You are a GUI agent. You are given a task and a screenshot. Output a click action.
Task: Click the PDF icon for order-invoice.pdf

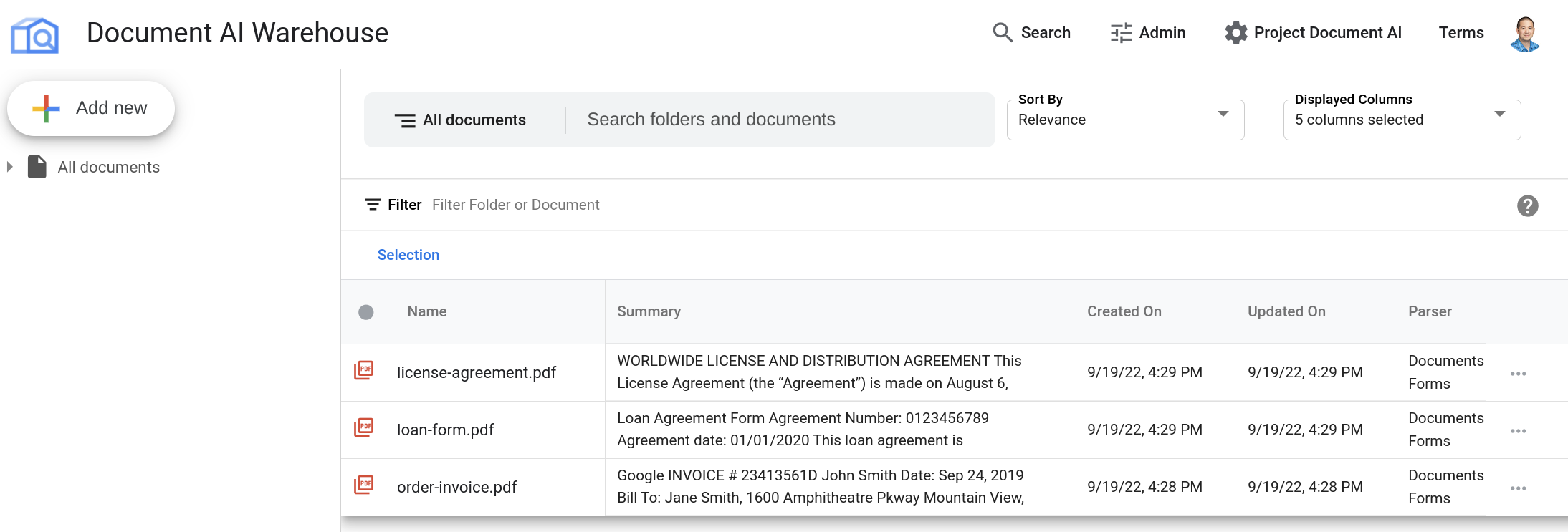point(364,485)
